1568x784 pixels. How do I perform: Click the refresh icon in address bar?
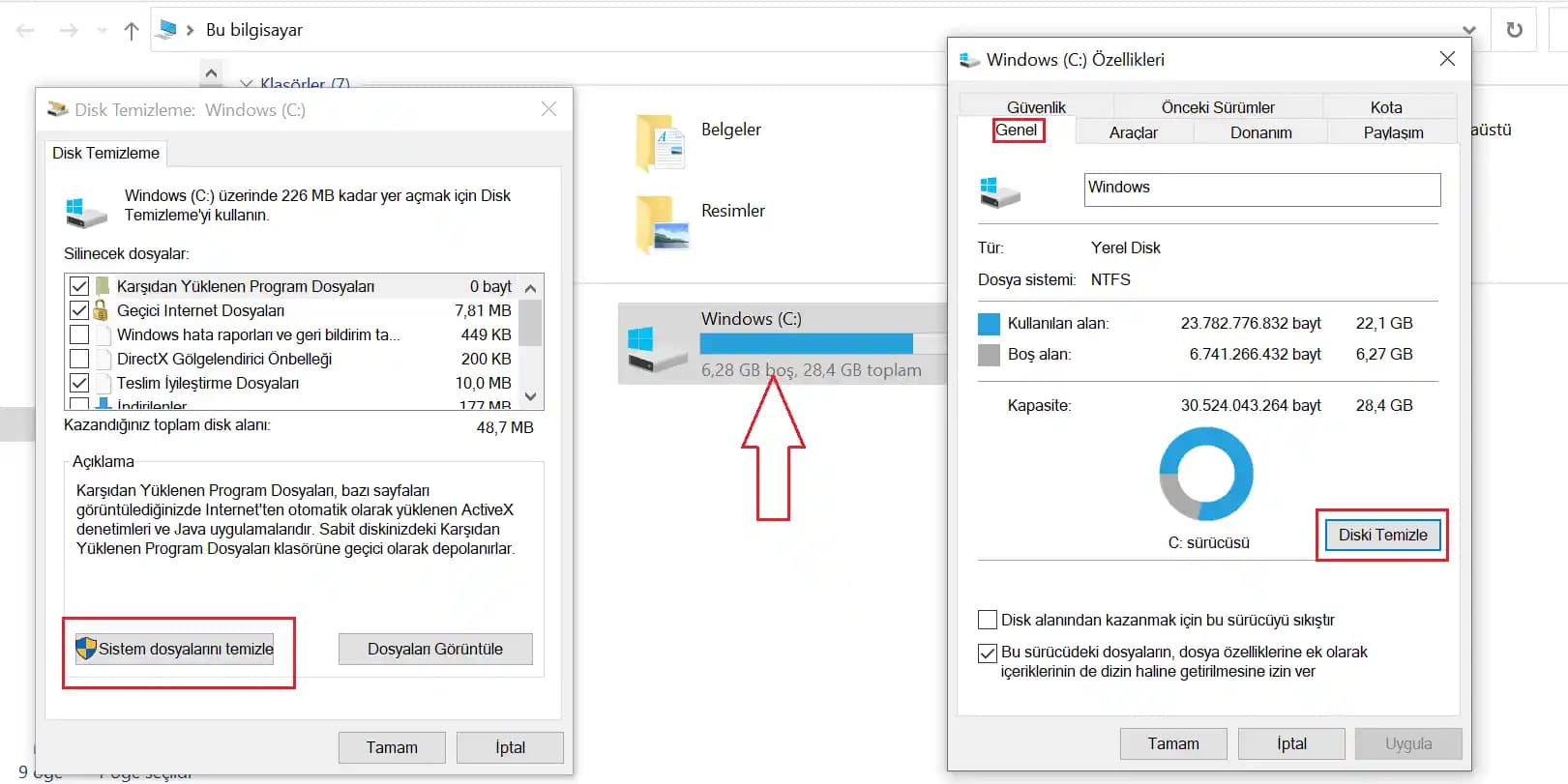point(1514,30)
